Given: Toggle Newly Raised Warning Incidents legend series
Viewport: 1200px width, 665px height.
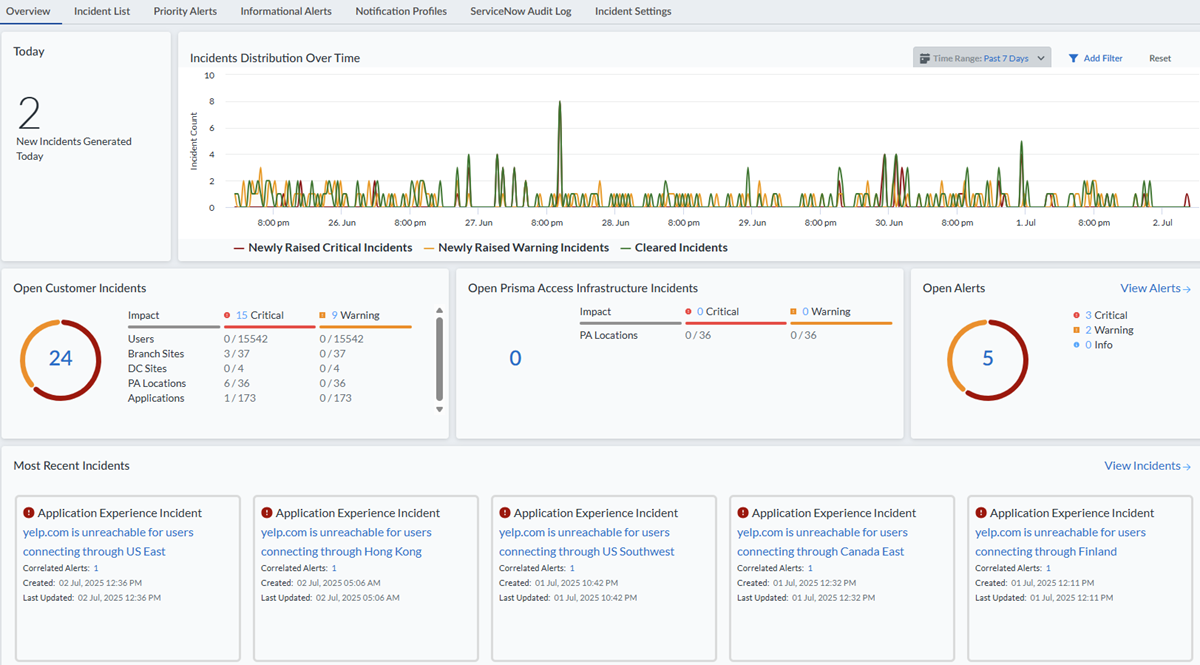Looking at the screenshot, I should click(516, 248).
